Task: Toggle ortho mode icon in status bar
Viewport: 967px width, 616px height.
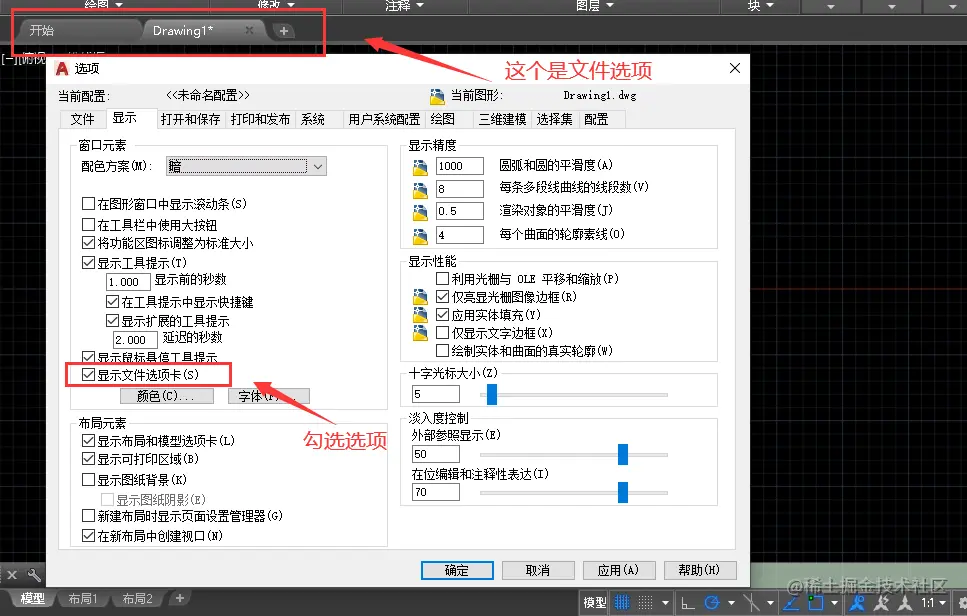Action: point(688,603)
